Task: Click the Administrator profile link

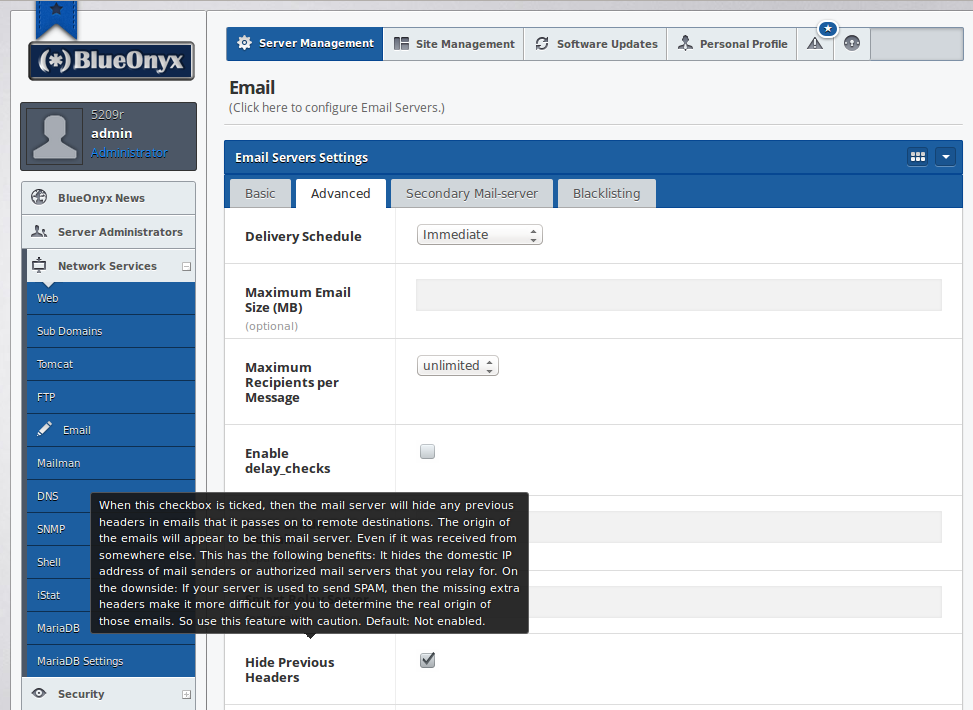Action: point(129,153)
